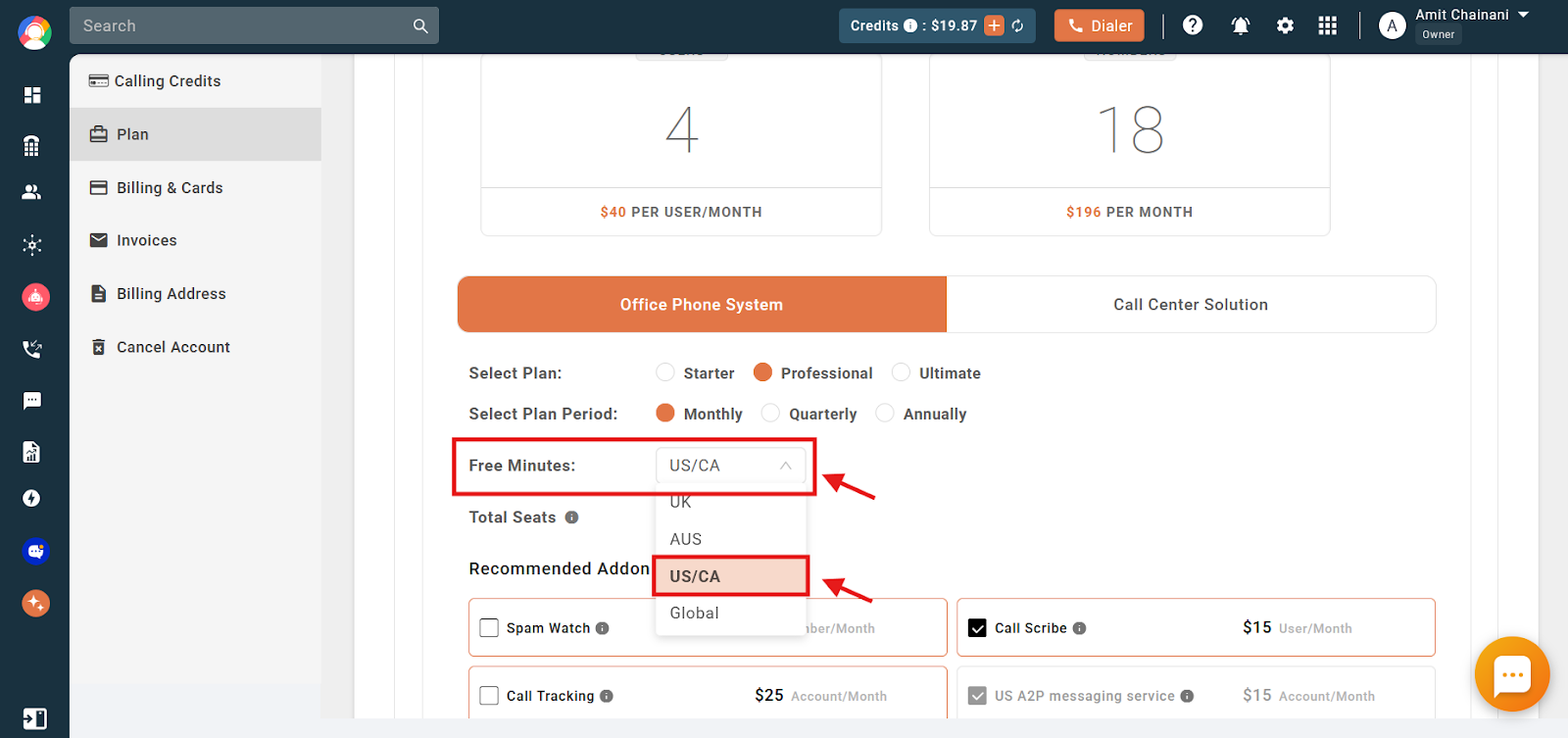Choose AUS from Free Minutes list
Image resolution: width=1568 pixels, height=738 pixels.
731,539
